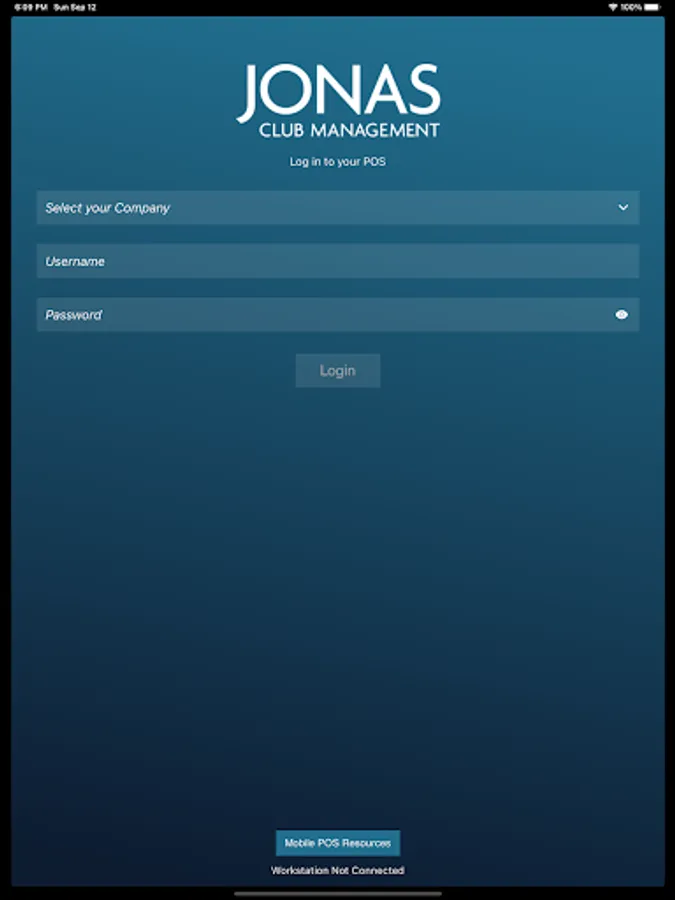Image resolution: width=675 pixels, height=900 pixels.
Task: Open Mobile POS Resources button
Action: coord(338,843)
